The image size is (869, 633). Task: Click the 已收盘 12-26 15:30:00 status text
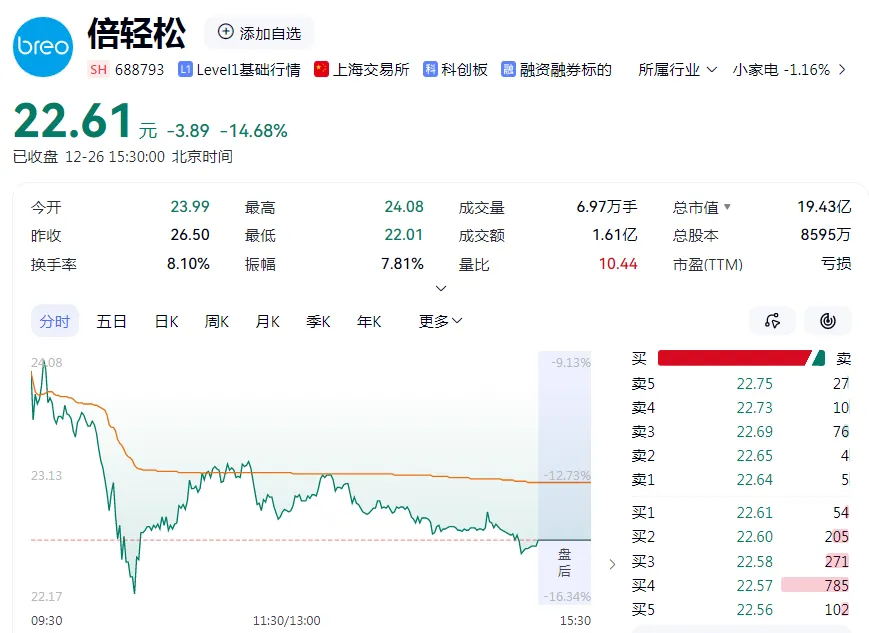(123, 157)
